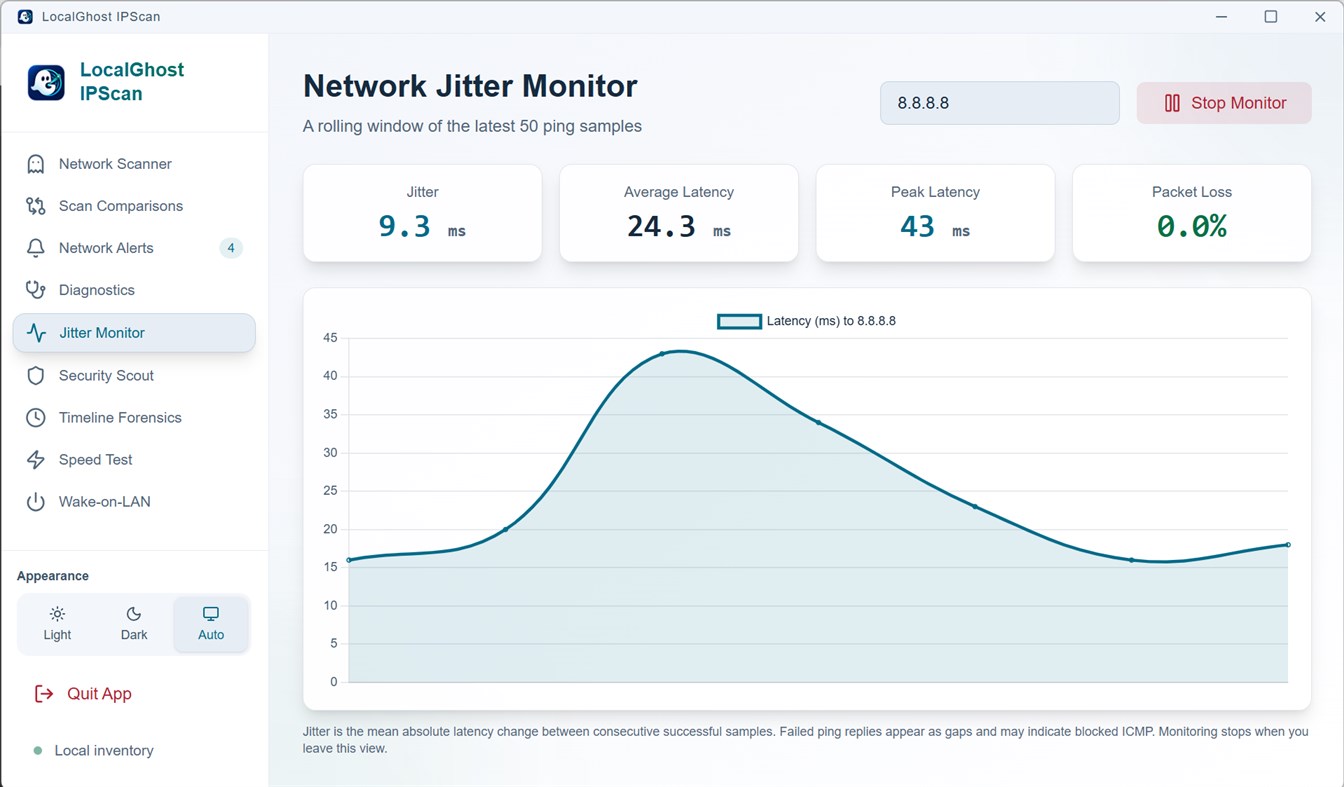Click the 8.8.8.8 target host field
The height and width of the screenshot is (787, 1344).
tap(1000, 103)
